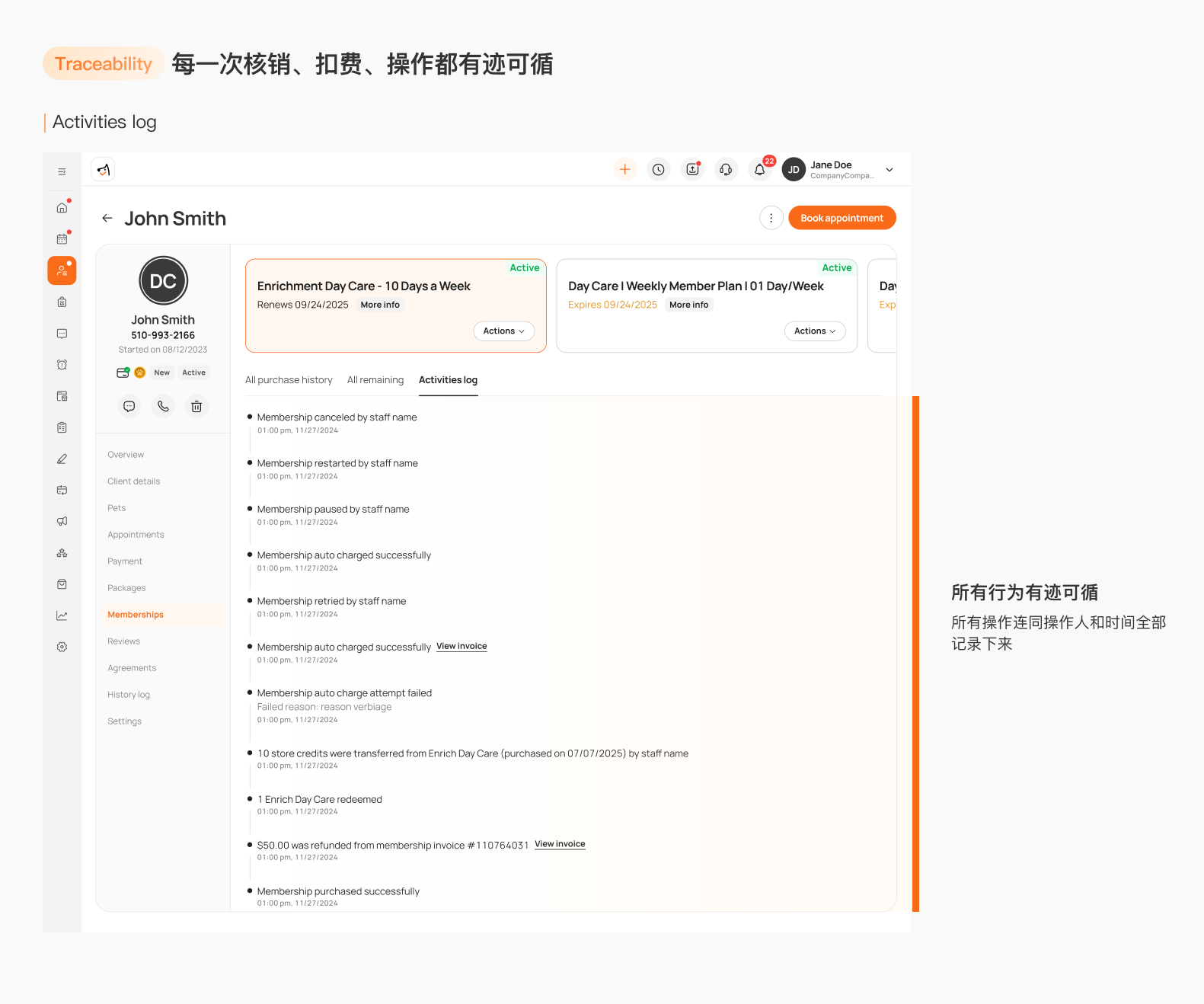Viewport: 1204px width, 1004px height.
Task: Select Appointments in client side menu
Action: pyautogui.click(x=136, y=535)
